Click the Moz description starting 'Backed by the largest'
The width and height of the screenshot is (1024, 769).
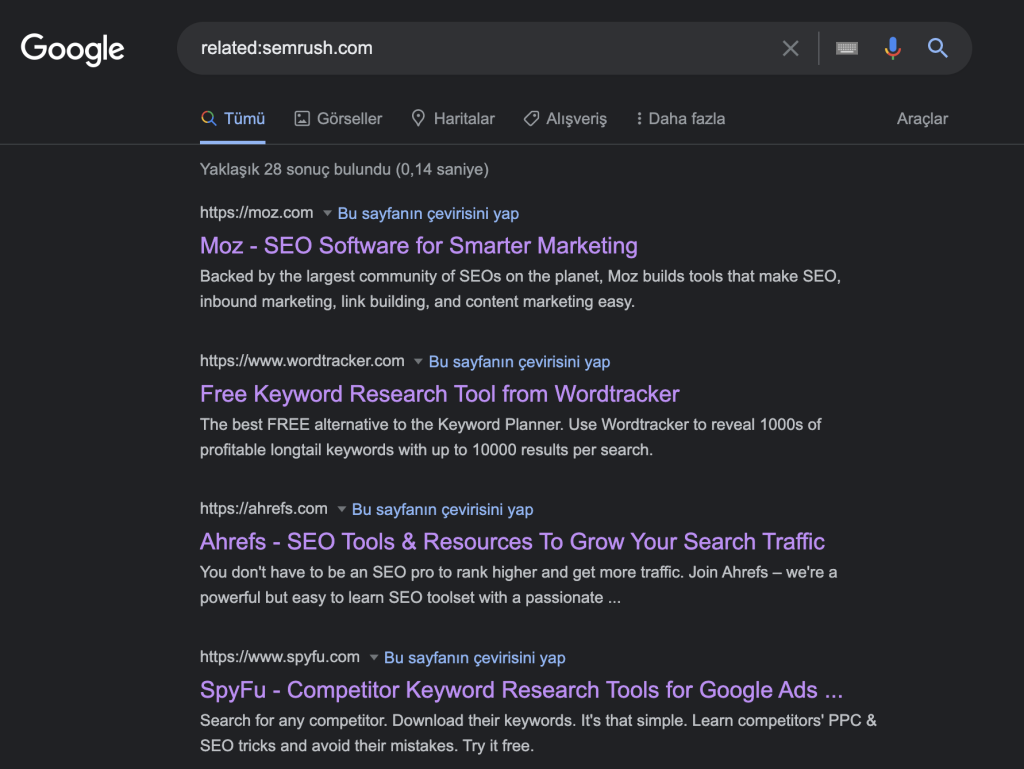[520, 289]
